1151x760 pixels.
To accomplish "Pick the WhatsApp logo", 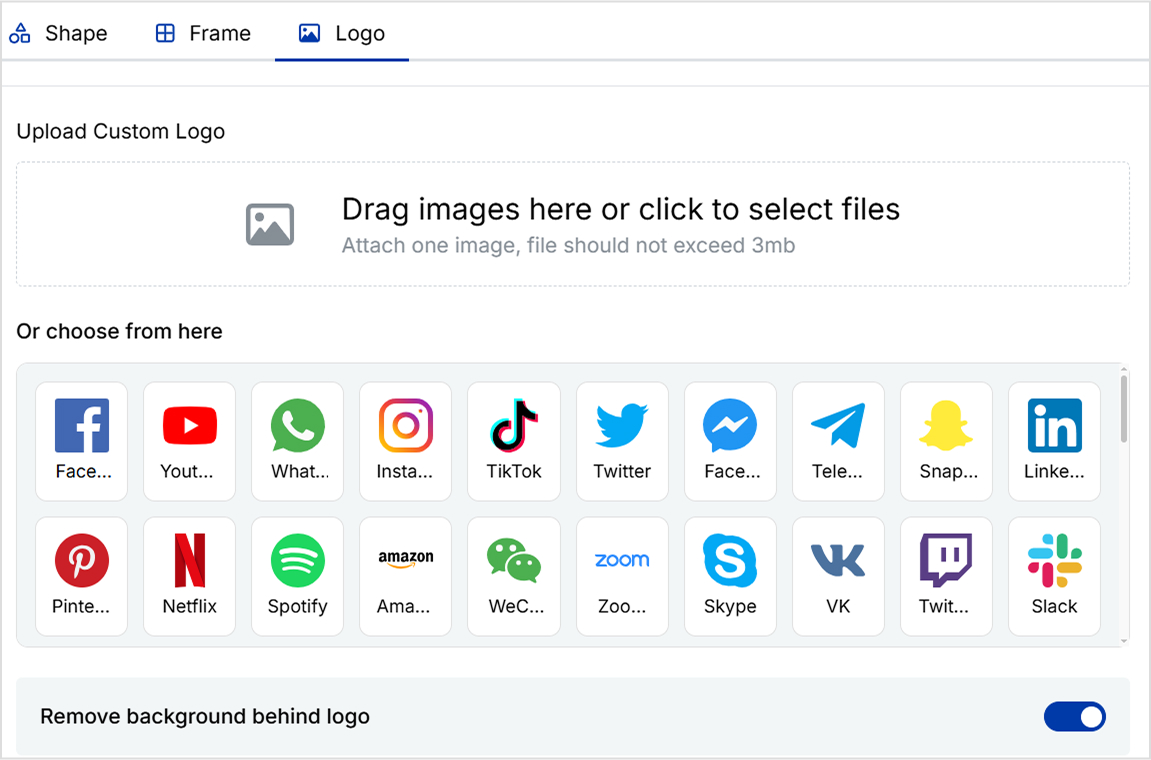I will click(297, 441).
